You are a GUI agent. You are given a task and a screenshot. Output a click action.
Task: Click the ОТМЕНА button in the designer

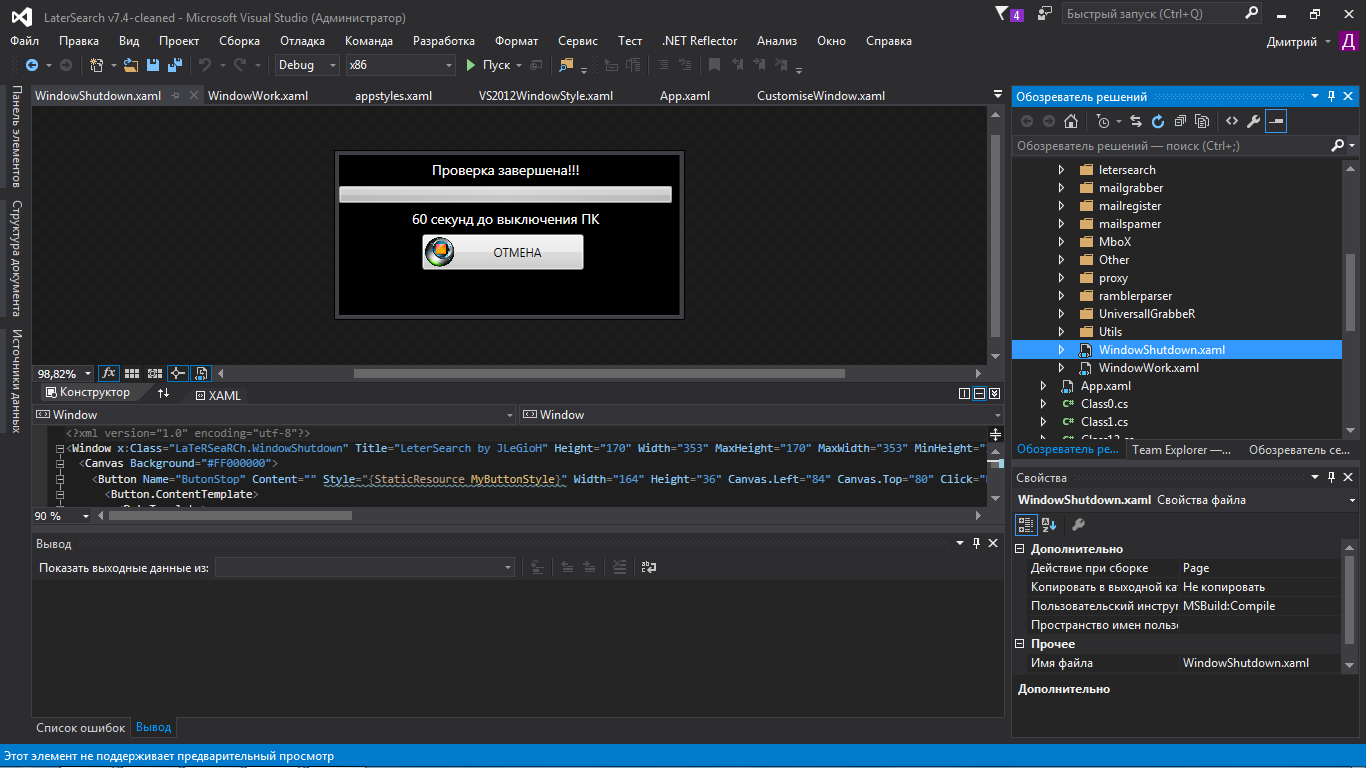[x=503, y=253]
